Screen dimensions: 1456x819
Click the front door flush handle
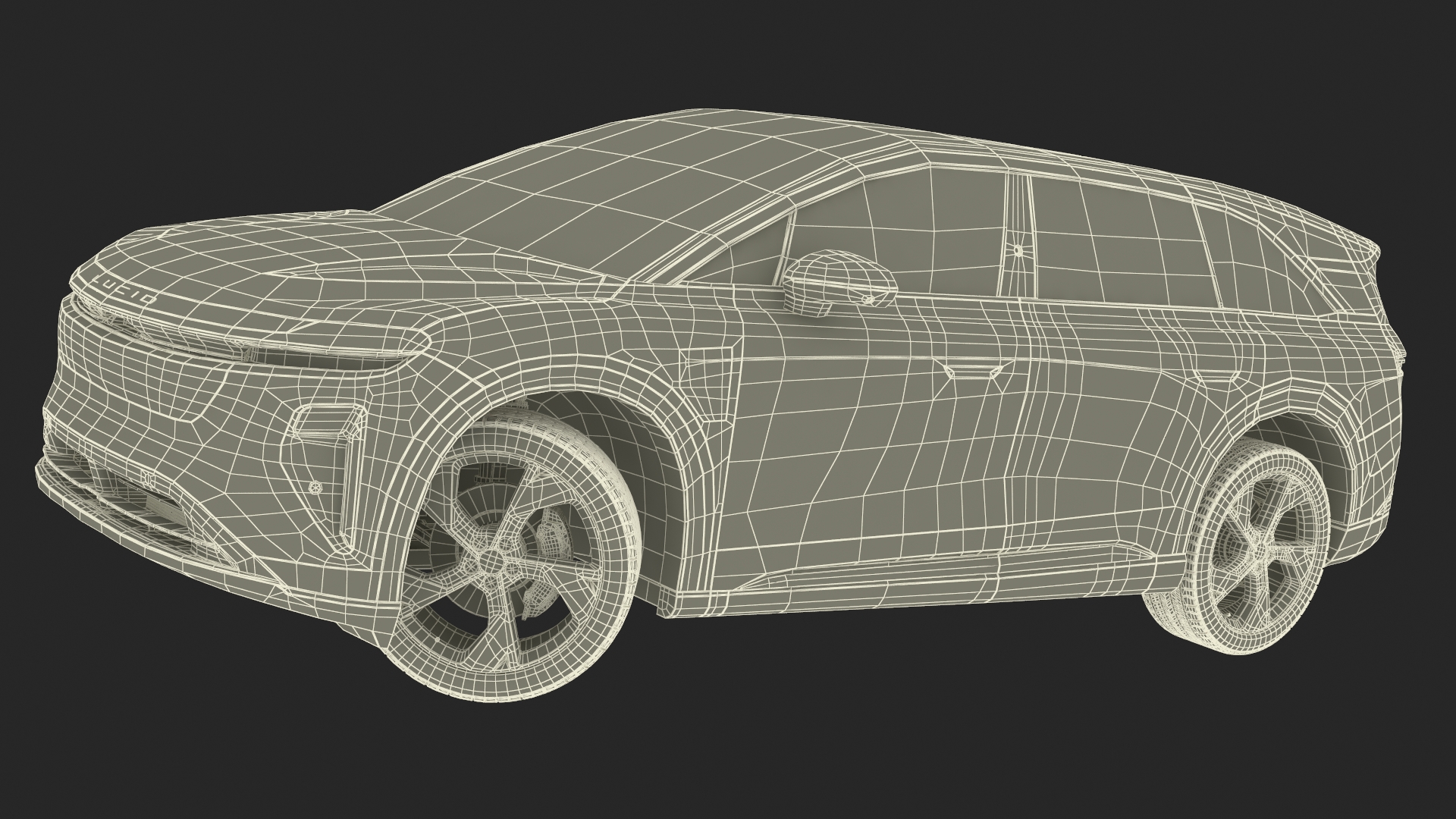971,371
